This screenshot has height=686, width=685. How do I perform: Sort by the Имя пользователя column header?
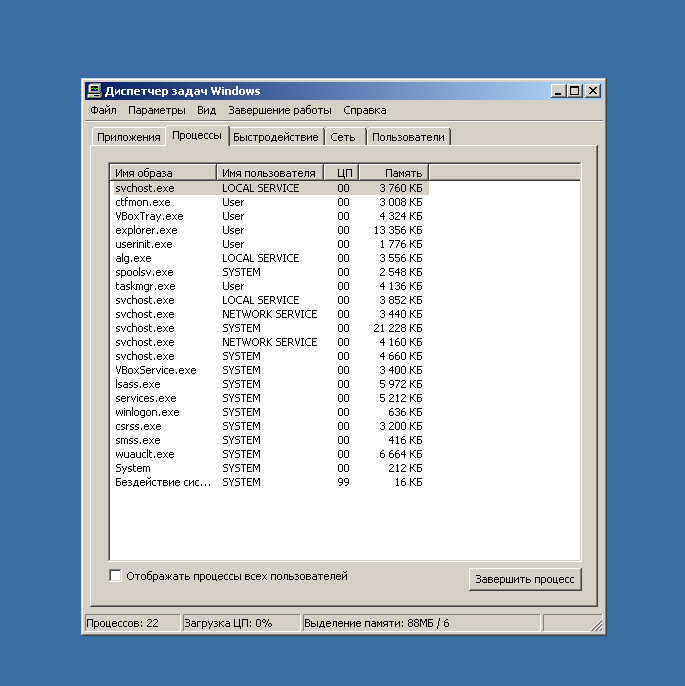(x=270, y=173)
